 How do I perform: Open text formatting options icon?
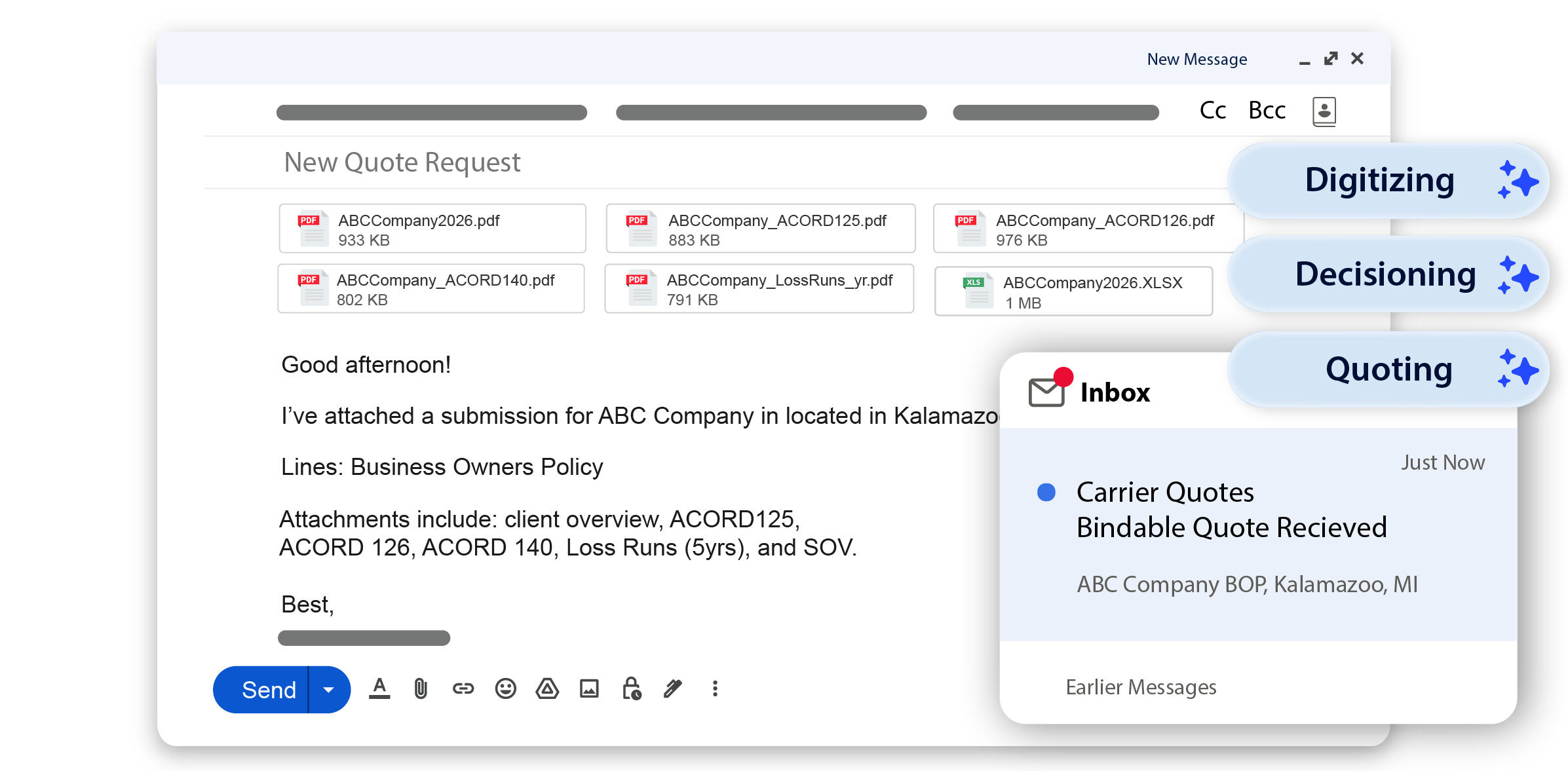(379, 689)
